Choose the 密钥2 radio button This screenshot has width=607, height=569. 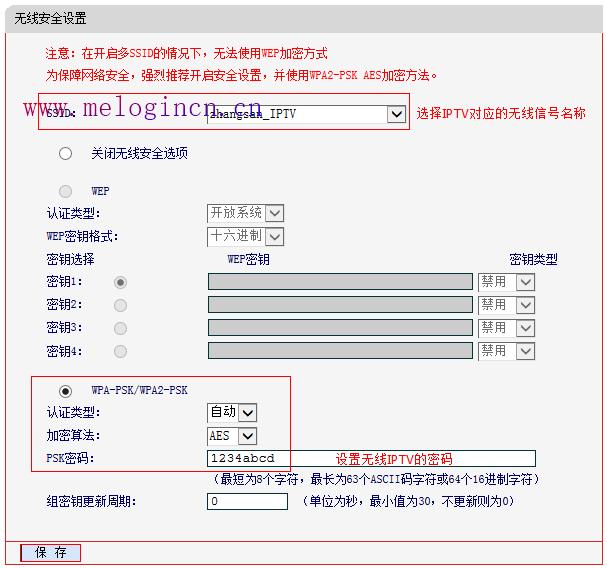[120, 305]
